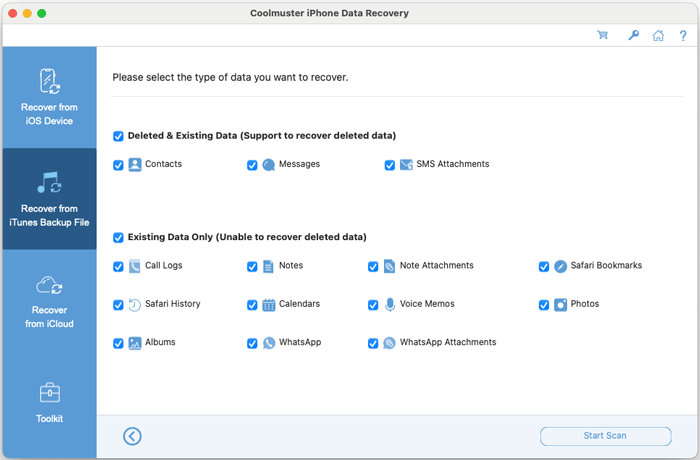Switch to Recover from iOS Device tab
The image size is (700, 460).
(49, 97)
